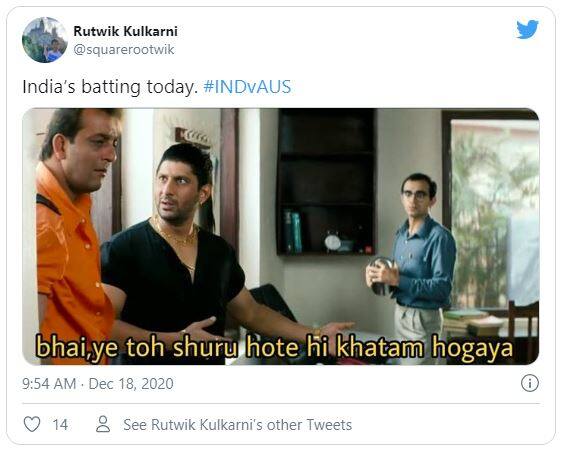Open the tweet info circle icon
This screenshot has height=452, width=575.
coord(530,383)
